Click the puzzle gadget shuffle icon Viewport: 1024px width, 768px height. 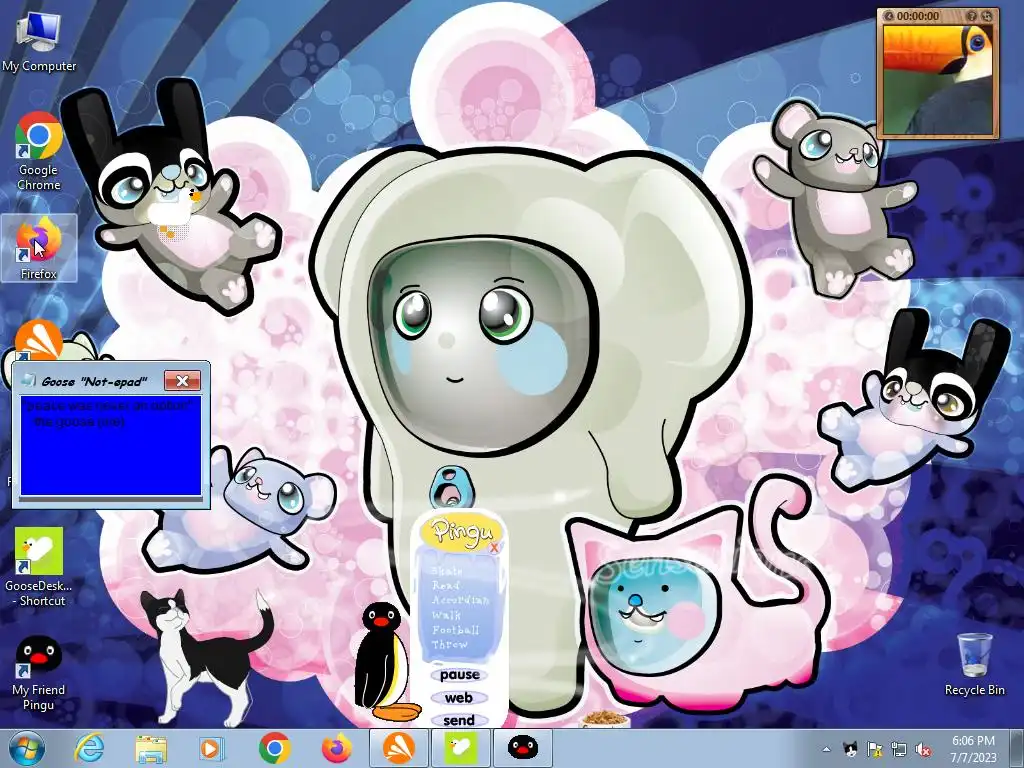click(987, 16)
